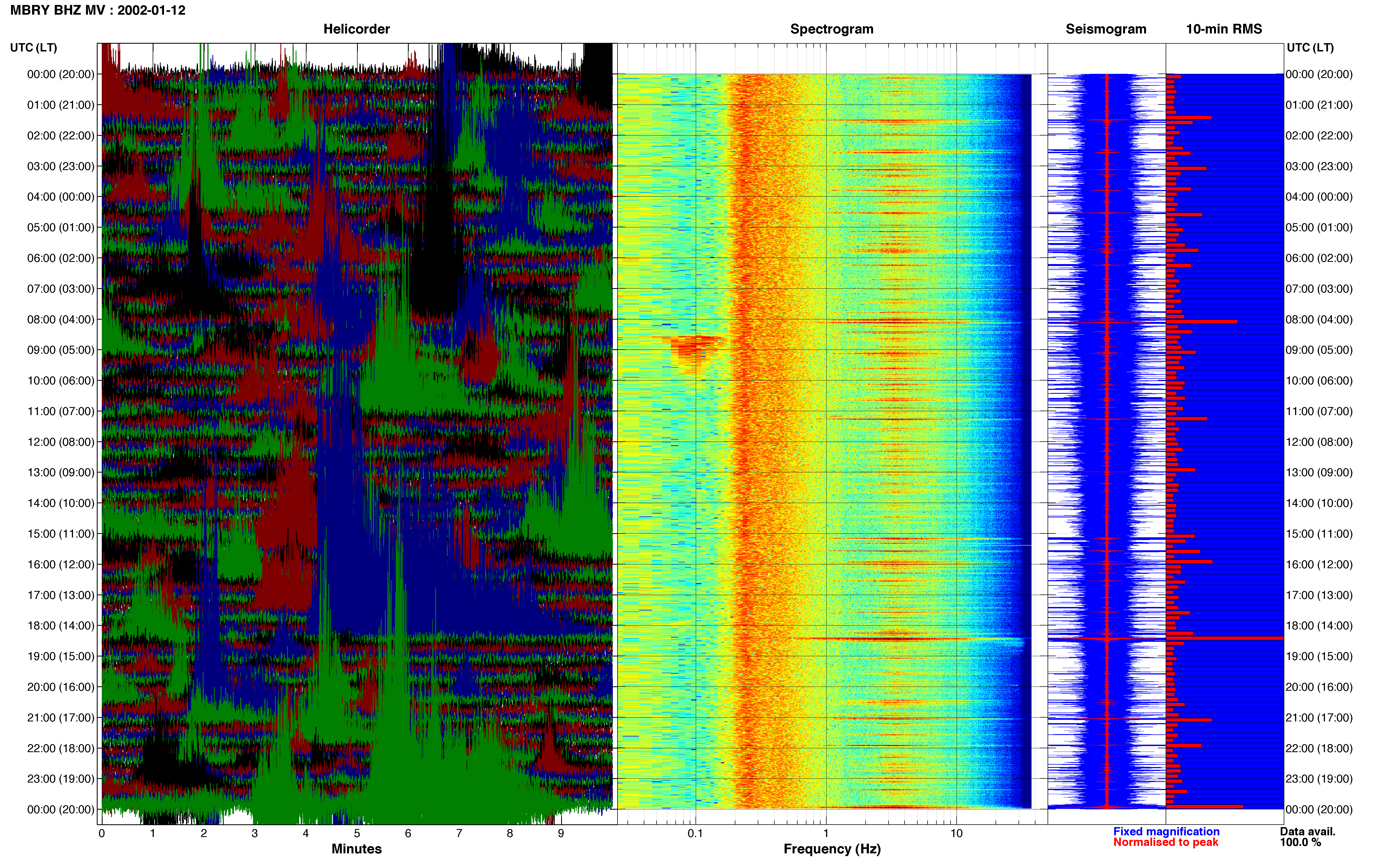Click left time label 01:00 (21:00)
This screenshot has width=1388, height=868.
point(61,105)
